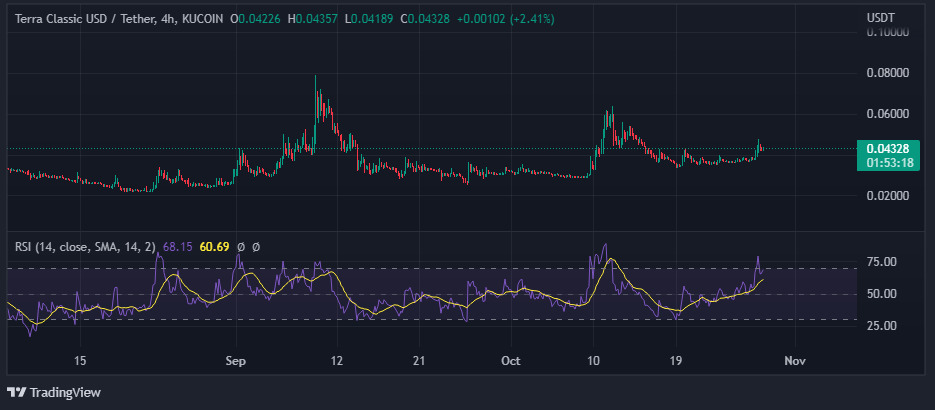This screenshot has height=410, width=935.
Task: Click the date label 21 on time axis
Action: click(420, 361)
